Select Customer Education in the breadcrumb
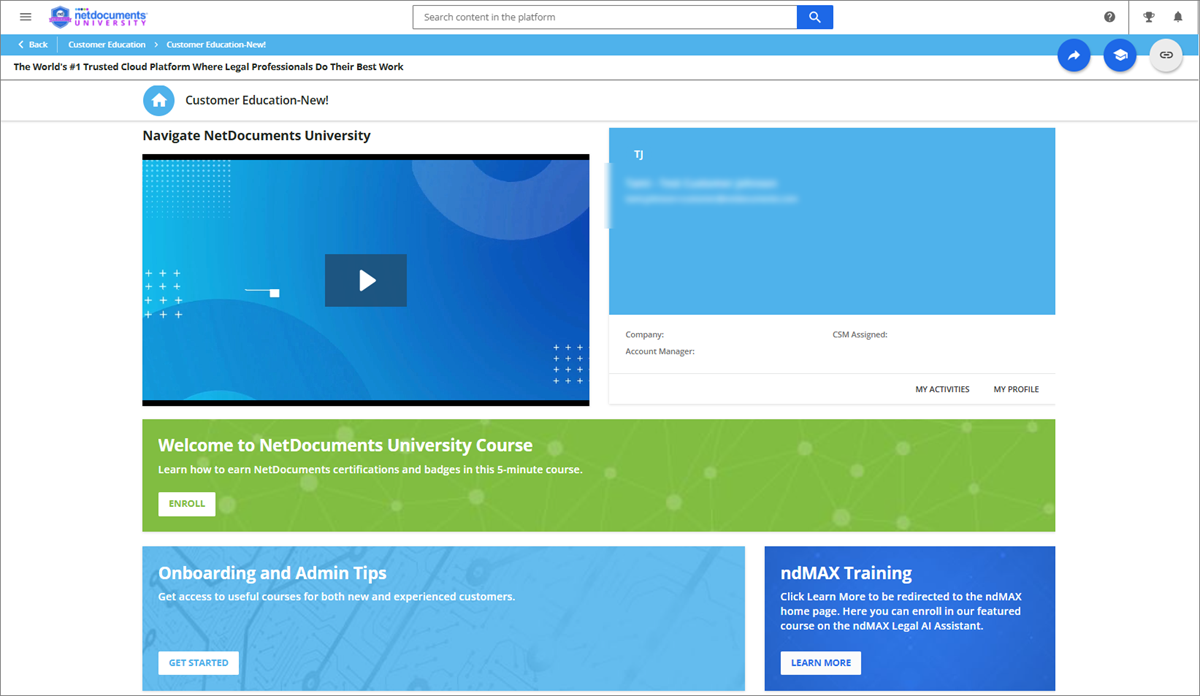Screen dimensions: 1200x696 [x=106, y=44]
